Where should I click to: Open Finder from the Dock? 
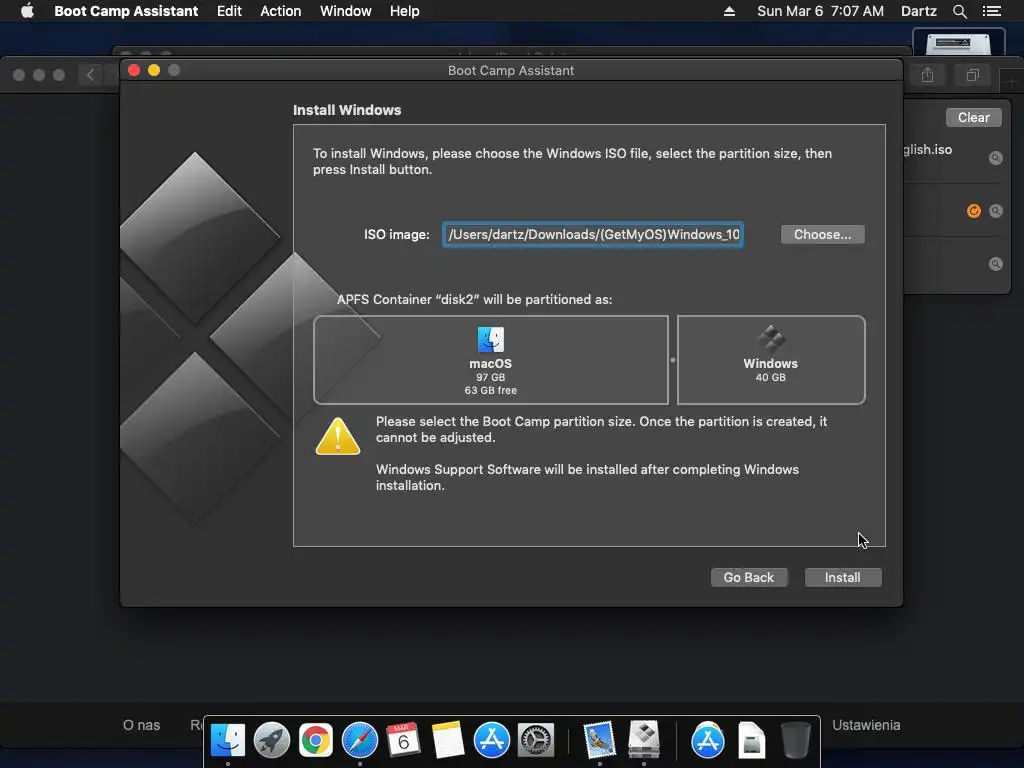point(227,741)
